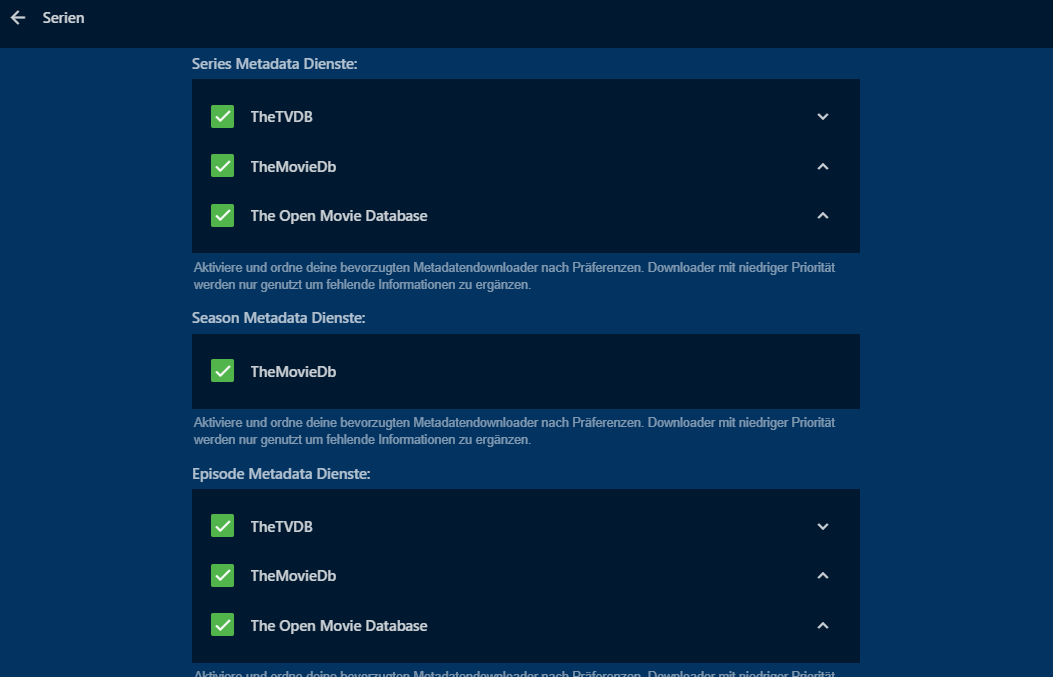Uncheck TheMovieDb under Series Metadata Dienste
The image size is (1053, 677).
pos(222,166)
